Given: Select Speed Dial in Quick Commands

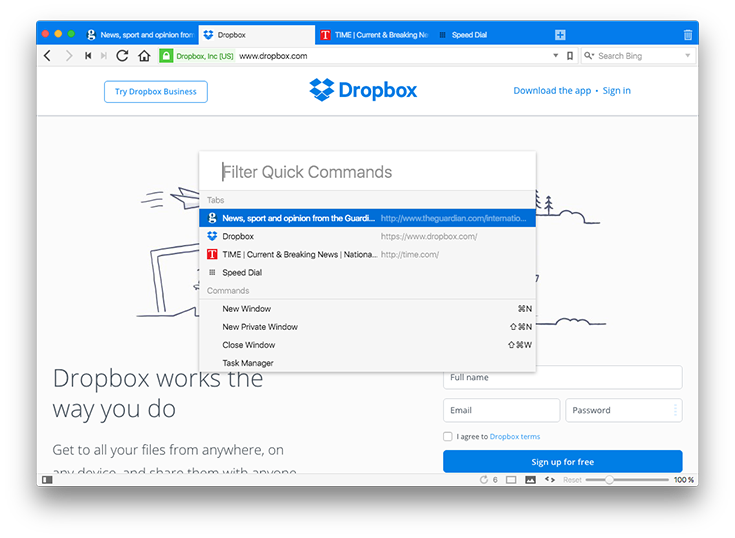Looking at the screenshot, I should click(368, 272).
